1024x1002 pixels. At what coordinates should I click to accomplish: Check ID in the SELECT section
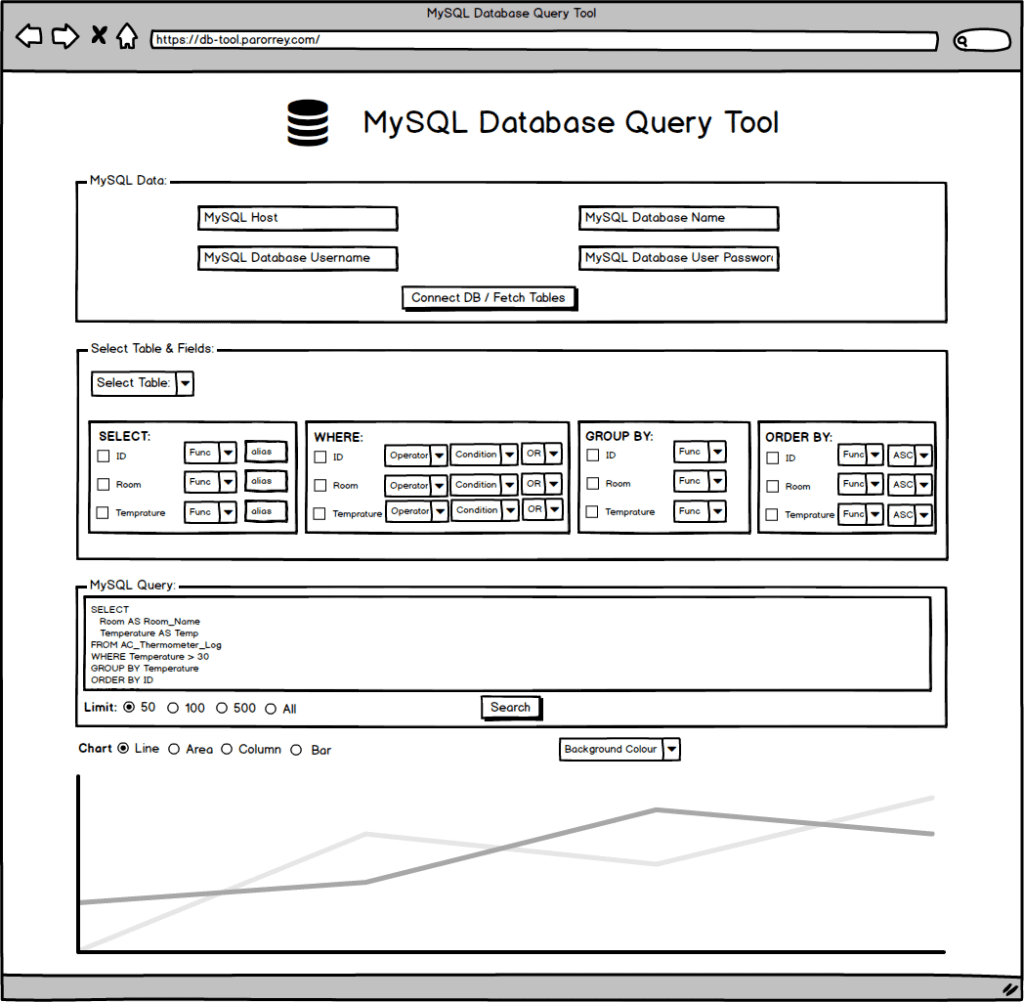(x=103, y=456)
